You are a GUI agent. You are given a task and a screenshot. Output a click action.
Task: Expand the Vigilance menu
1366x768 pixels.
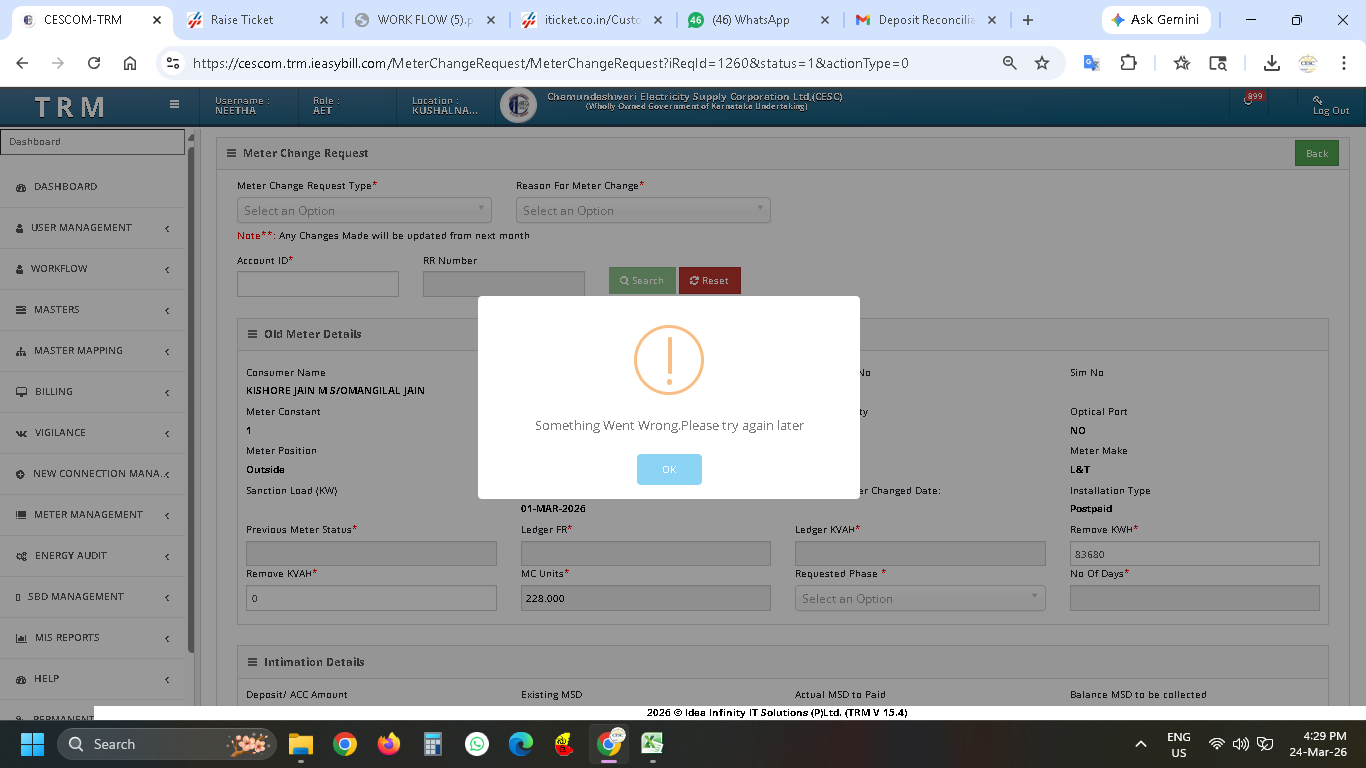(x=93, y=433)
